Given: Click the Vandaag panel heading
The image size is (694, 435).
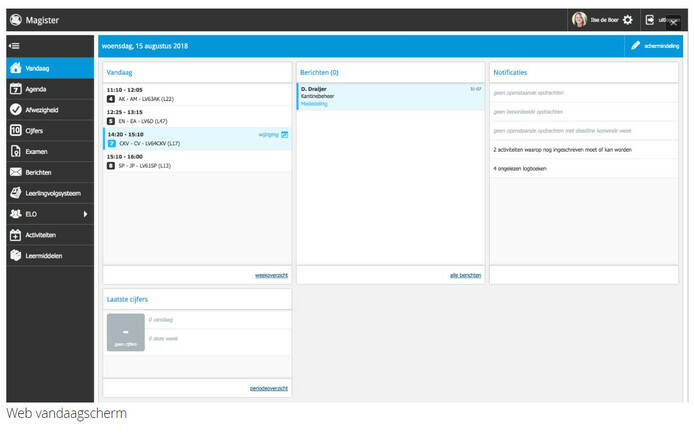Looking at the screenshot, I should [120, 73].
